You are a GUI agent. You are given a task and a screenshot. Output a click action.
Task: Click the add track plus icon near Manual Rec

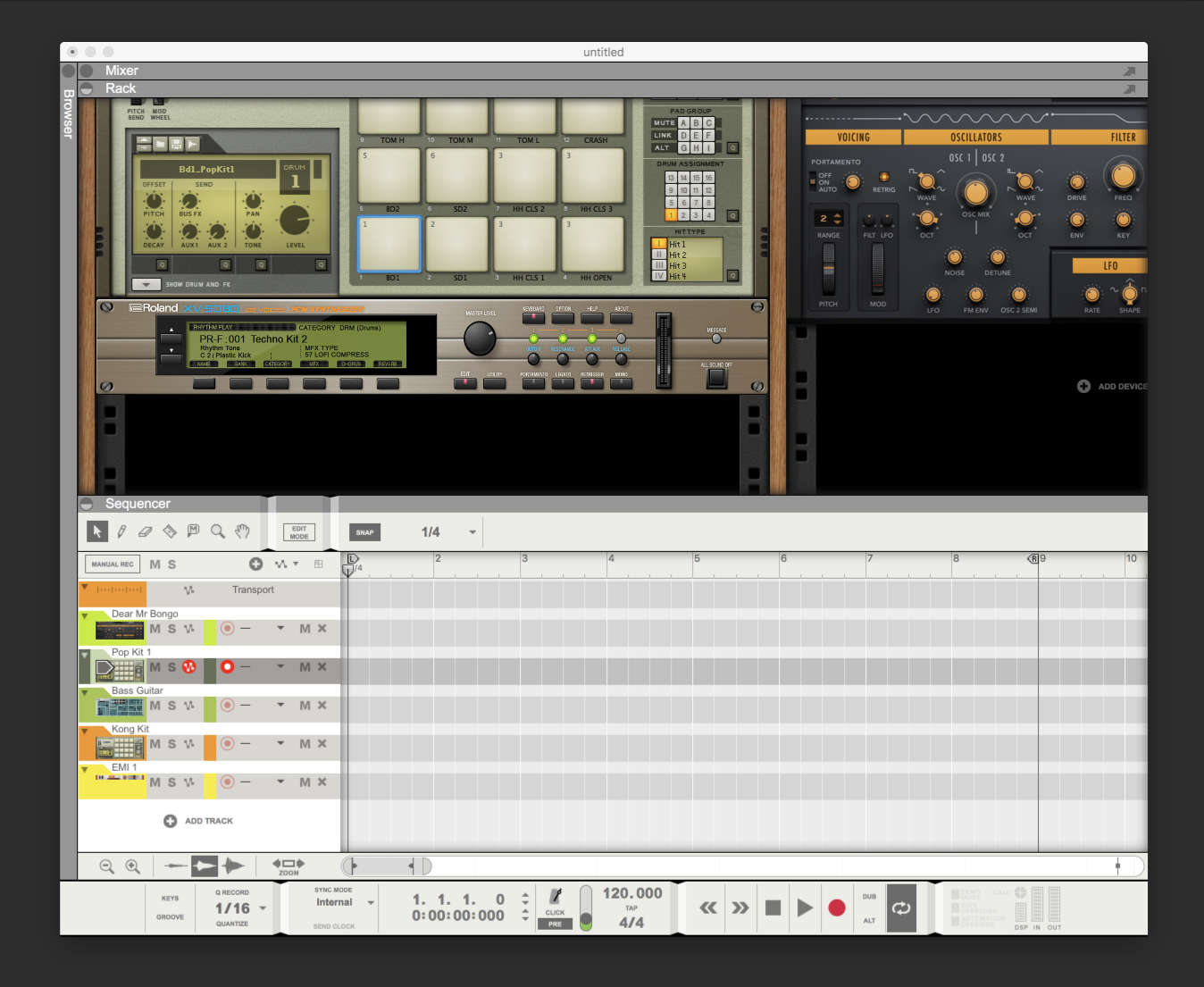(x=255, y=564)
